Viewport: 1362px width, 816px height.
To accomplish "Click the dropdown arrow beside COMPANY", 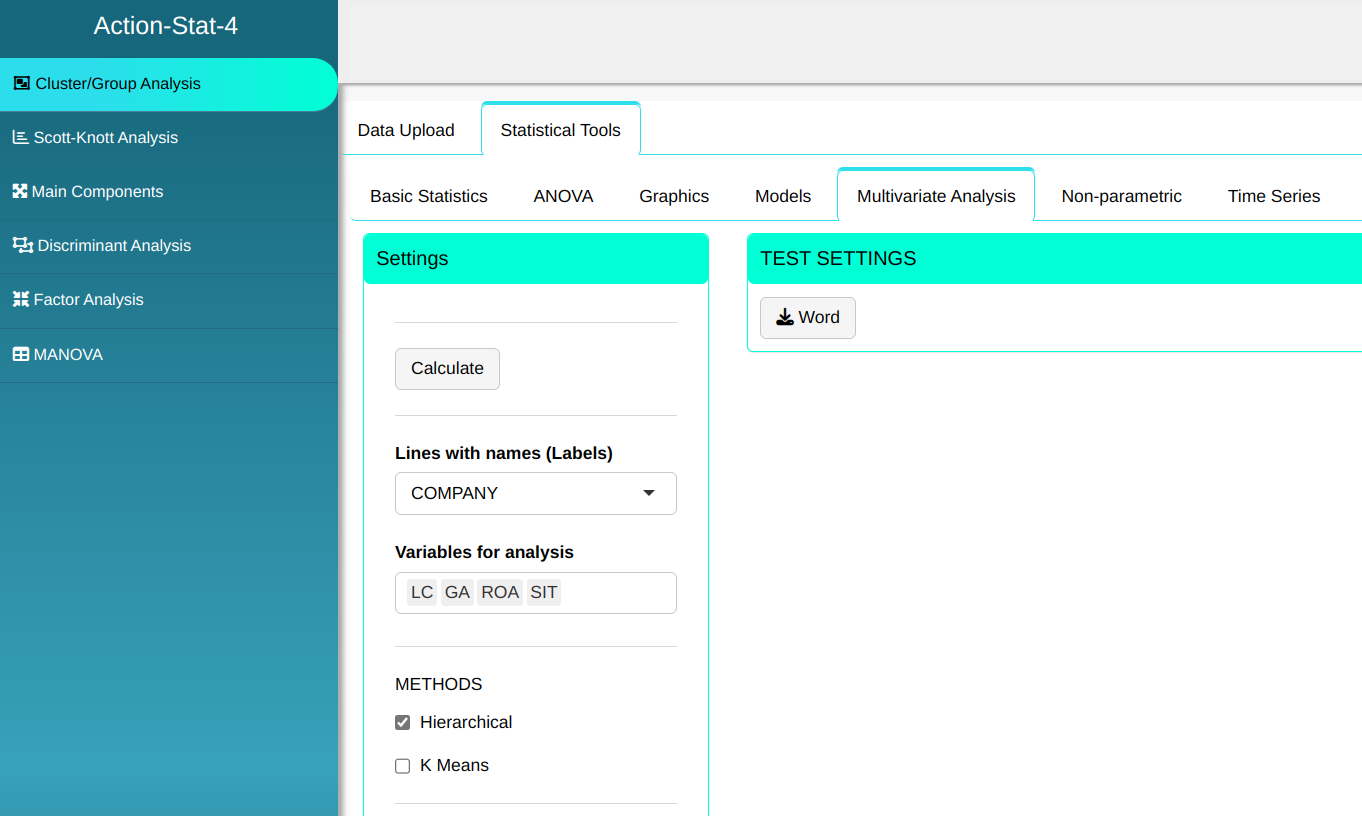I will pos(649,494).
